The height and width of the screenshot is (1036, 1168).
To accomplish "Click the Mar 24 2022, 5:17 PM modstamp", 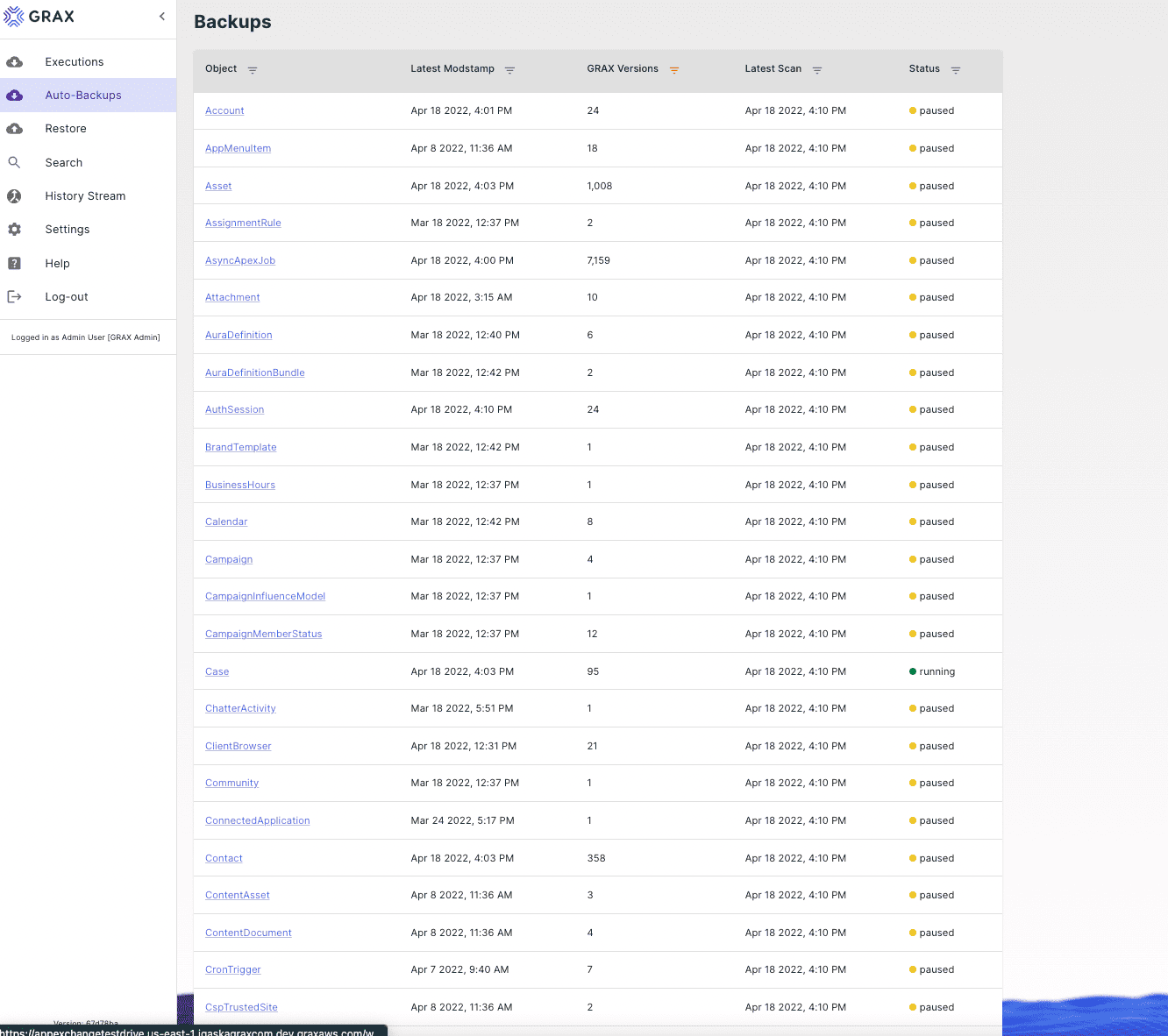I will [462, 821].
